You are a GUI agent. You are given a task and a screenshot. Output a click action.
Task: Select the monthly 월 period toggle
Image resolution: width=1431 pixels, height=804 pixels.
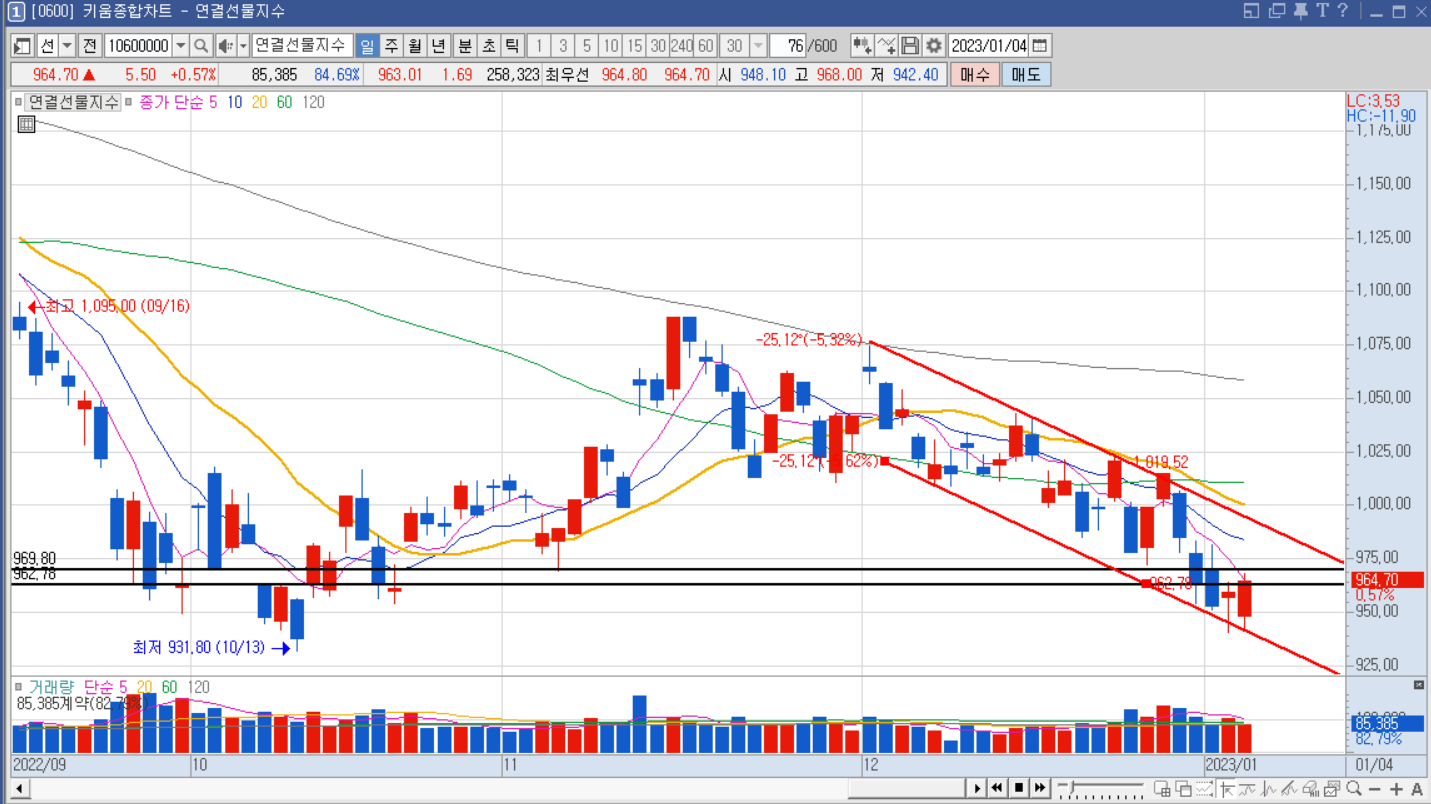pos(415,46)
